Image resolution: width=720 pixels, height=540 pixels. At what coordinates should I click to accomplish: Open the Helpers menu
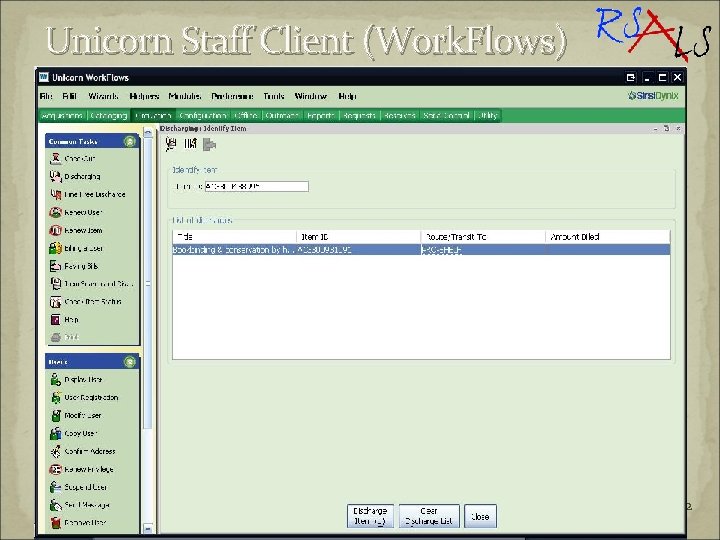click(x=144, y=96)
